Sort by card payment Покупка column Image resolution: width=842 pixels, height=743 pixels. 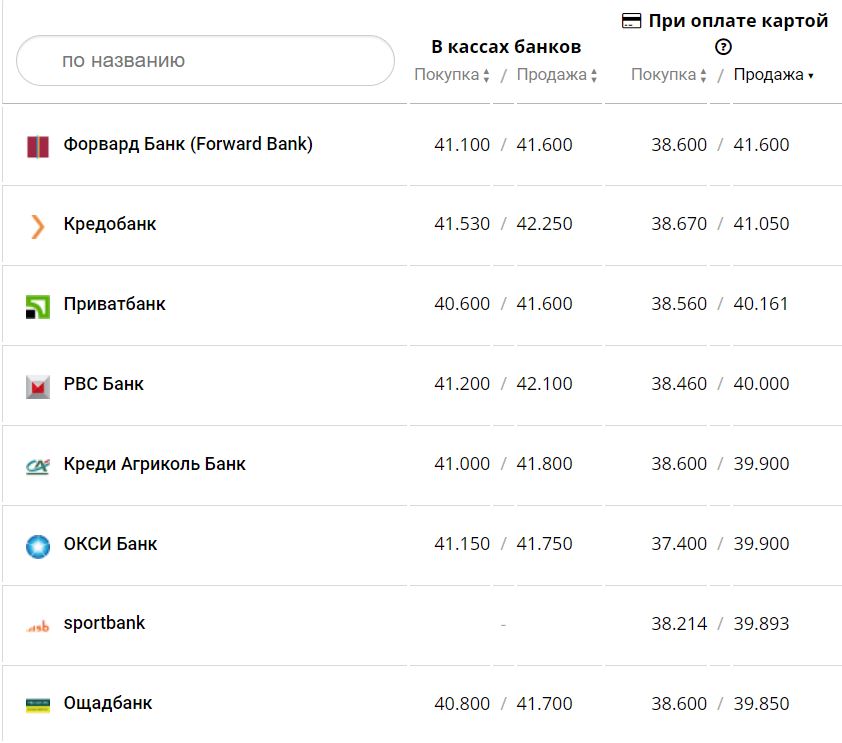669,75
